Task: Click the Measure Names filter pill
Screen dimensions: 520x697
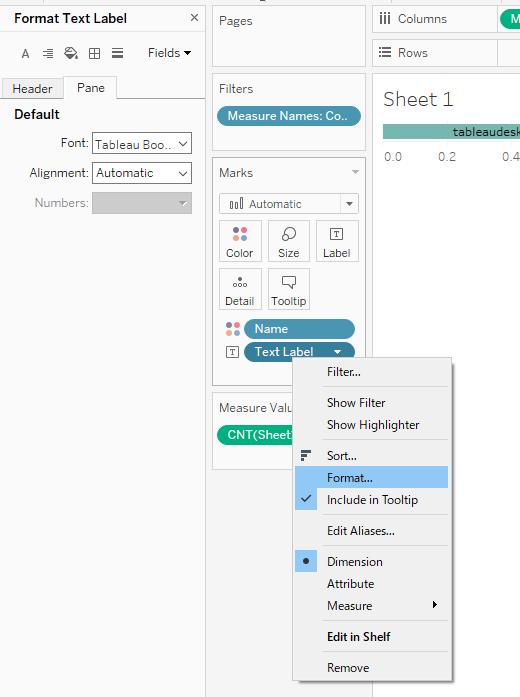Action: click(289, 116)
